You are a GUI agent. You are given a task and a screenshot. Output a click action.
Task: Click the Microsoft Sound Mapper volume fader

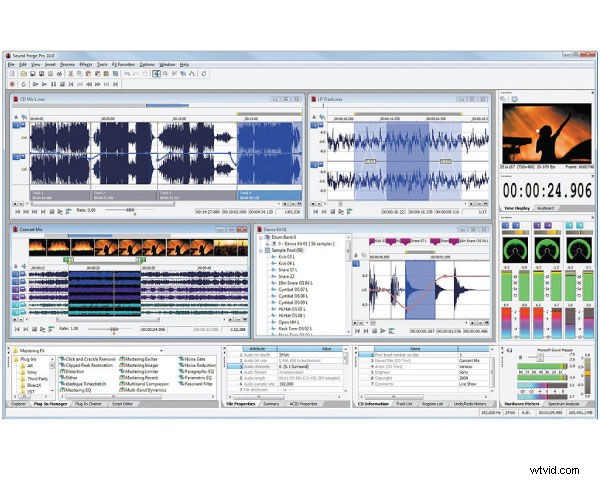(x=540, y=357)
